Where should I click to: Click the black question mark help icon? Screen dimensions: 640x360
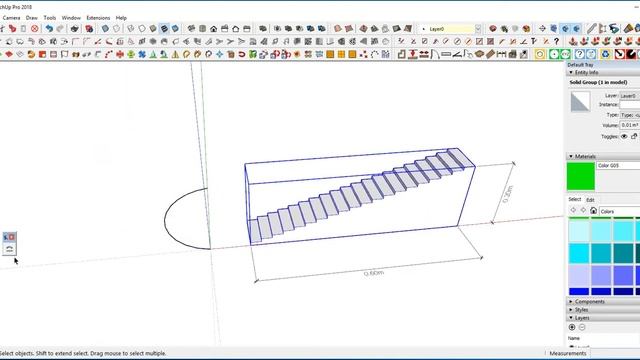coord(556,41)
